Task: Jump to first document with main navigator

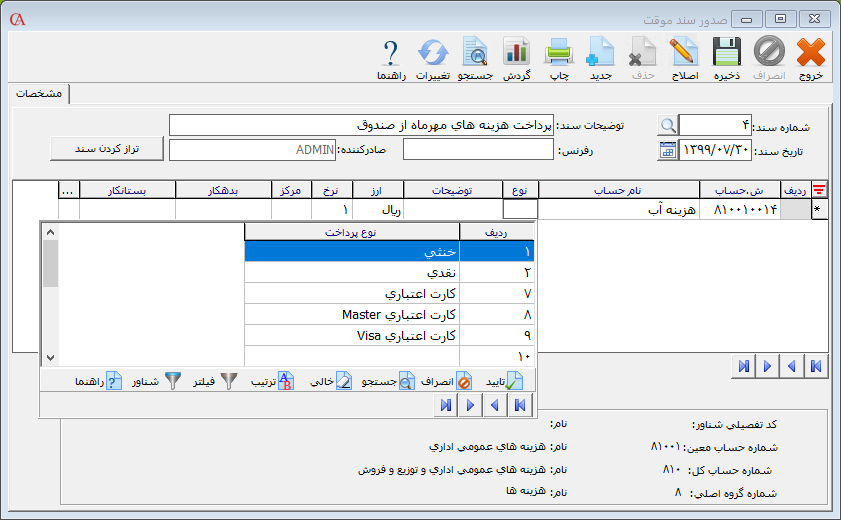Action: pyautogui.click(x=816, y=366)
